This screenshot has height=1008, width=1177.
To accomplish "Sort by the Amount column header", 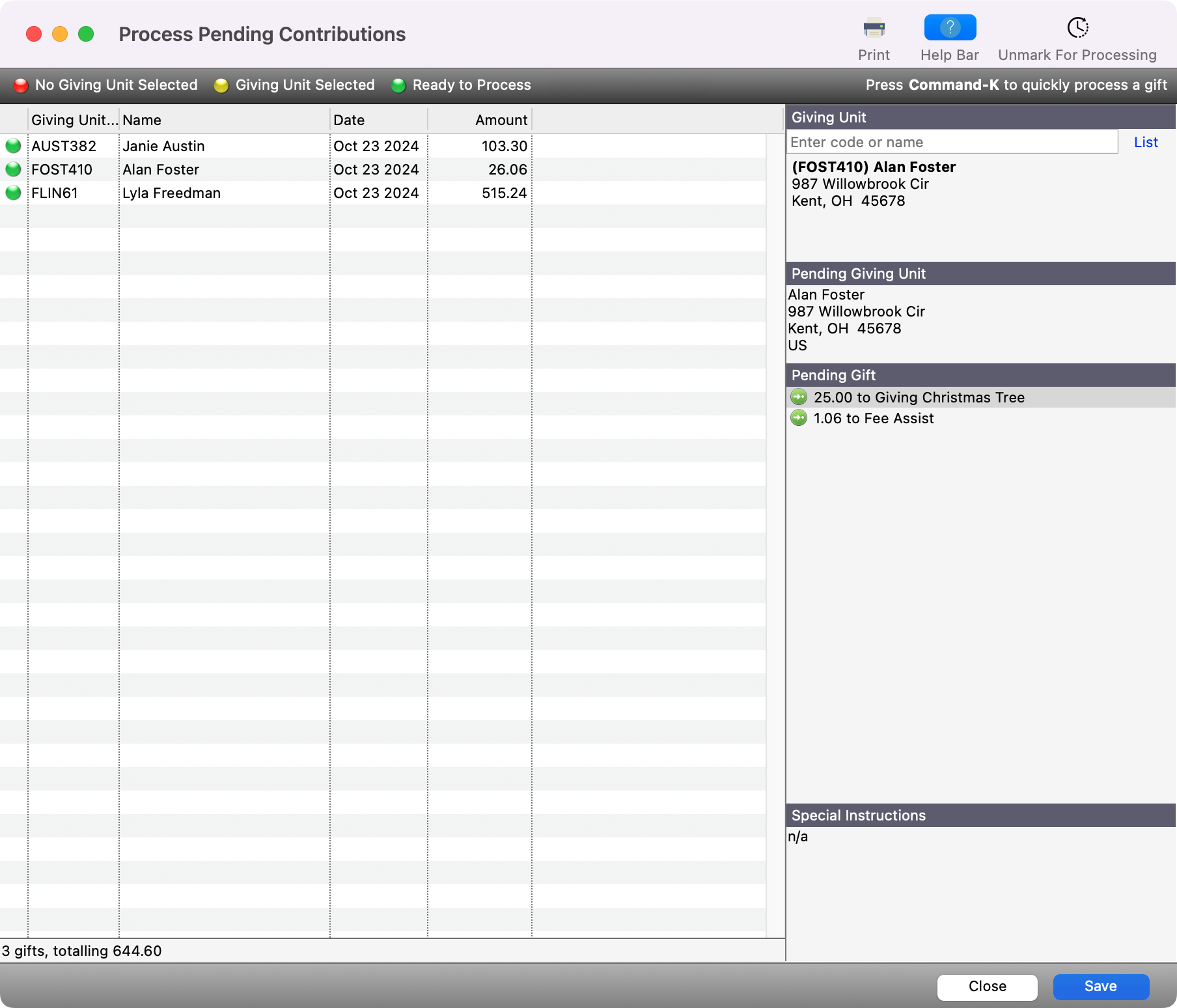I will (480, 120).
